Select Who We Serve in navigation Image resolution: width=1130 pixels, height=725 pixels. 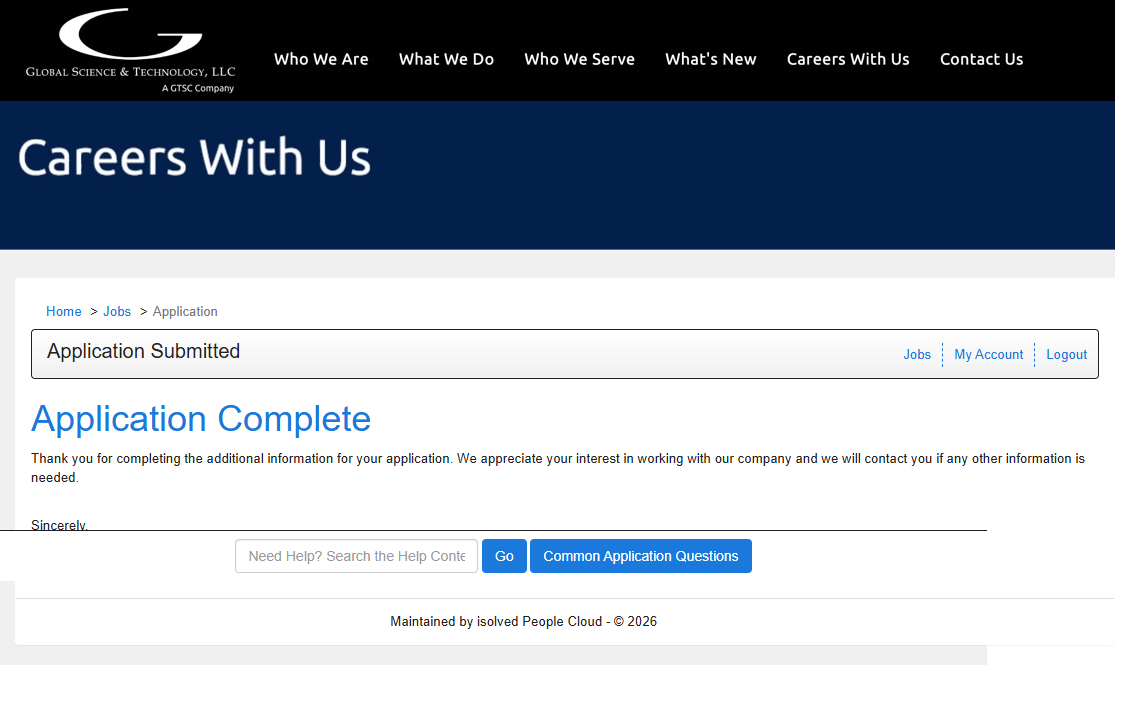(x=579, y=59)
